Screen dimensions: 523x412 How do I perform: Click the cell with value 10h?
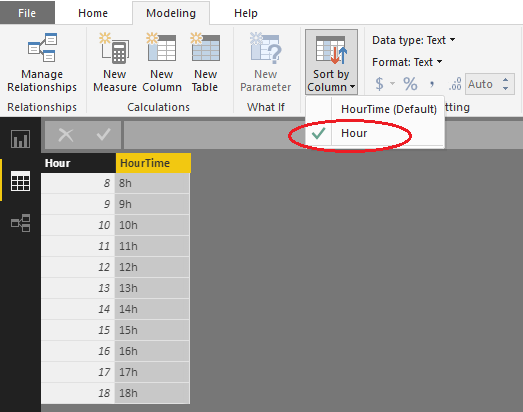[x=152, y=225]
